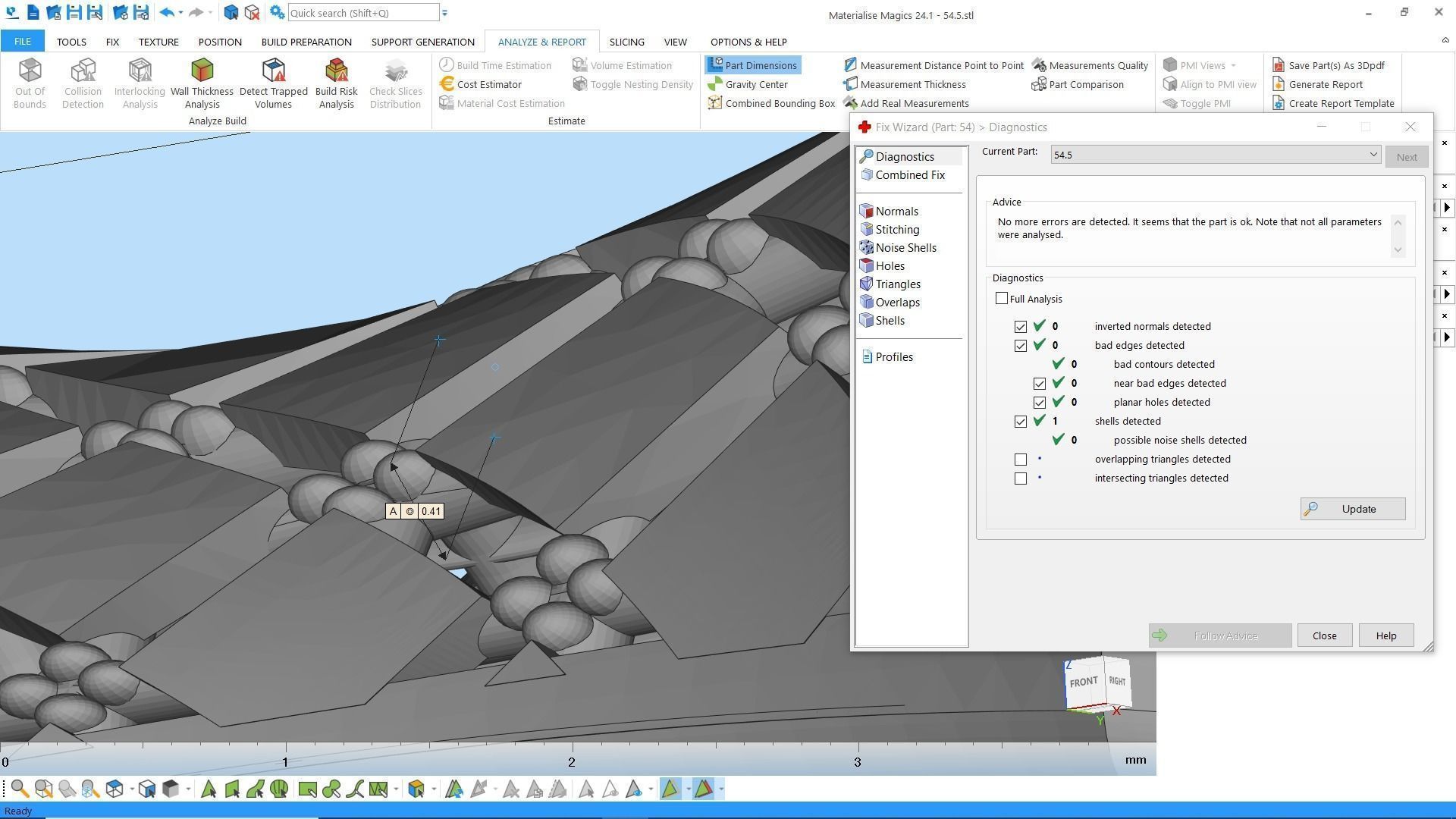
Task: Open the FIX ribbon tab
Action: (112, 42)
